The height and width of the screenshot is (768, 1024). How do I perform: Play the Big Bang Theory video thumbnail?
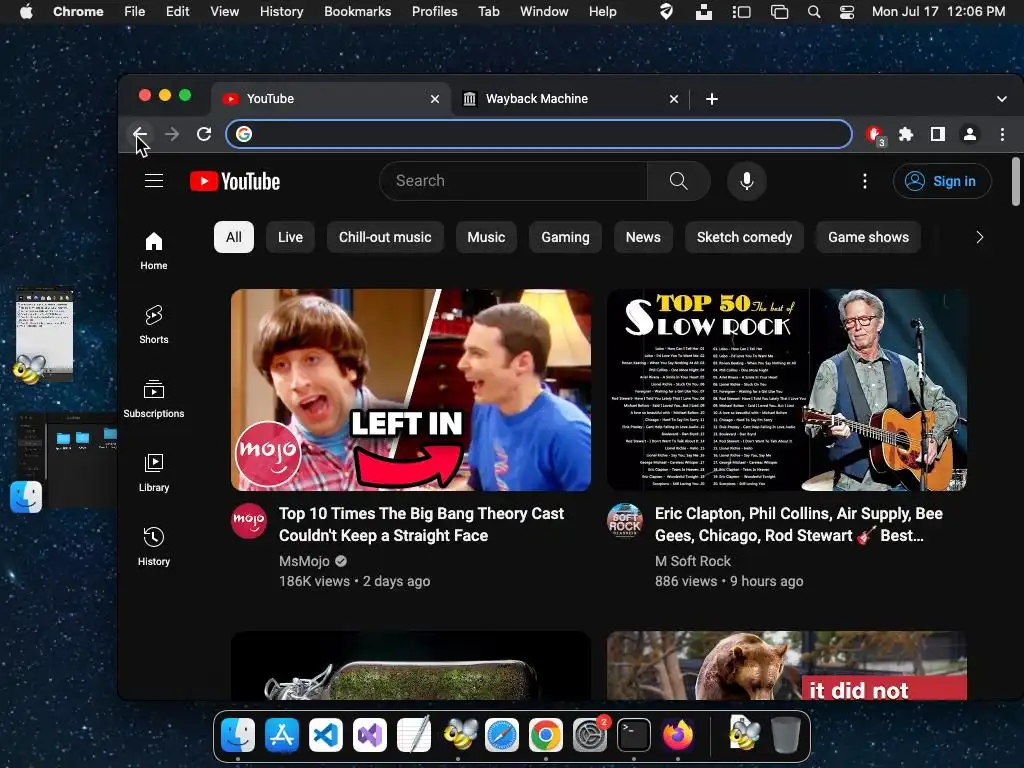pos(411,390)
